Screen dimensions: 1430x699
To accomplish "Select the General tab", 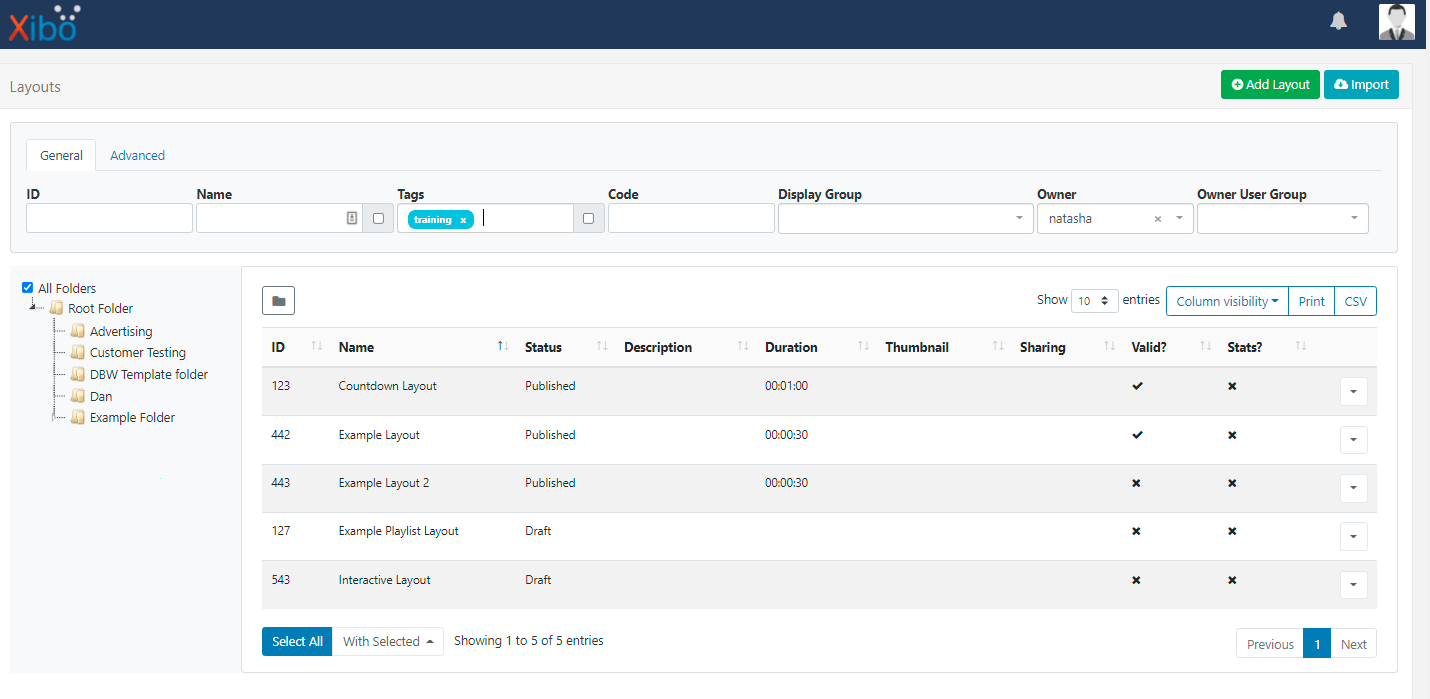I will coord(61,155).
